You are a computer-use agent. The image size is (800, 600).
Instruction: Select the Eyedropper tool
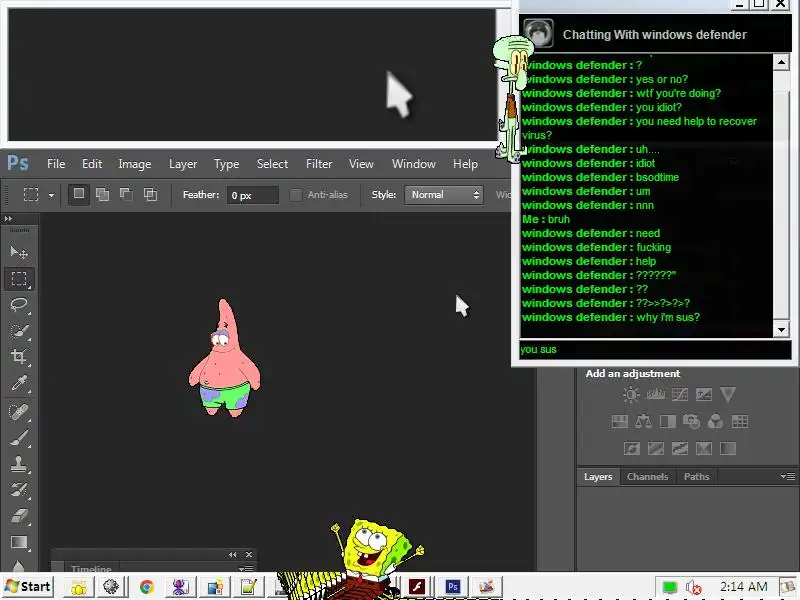click(19, 383)
